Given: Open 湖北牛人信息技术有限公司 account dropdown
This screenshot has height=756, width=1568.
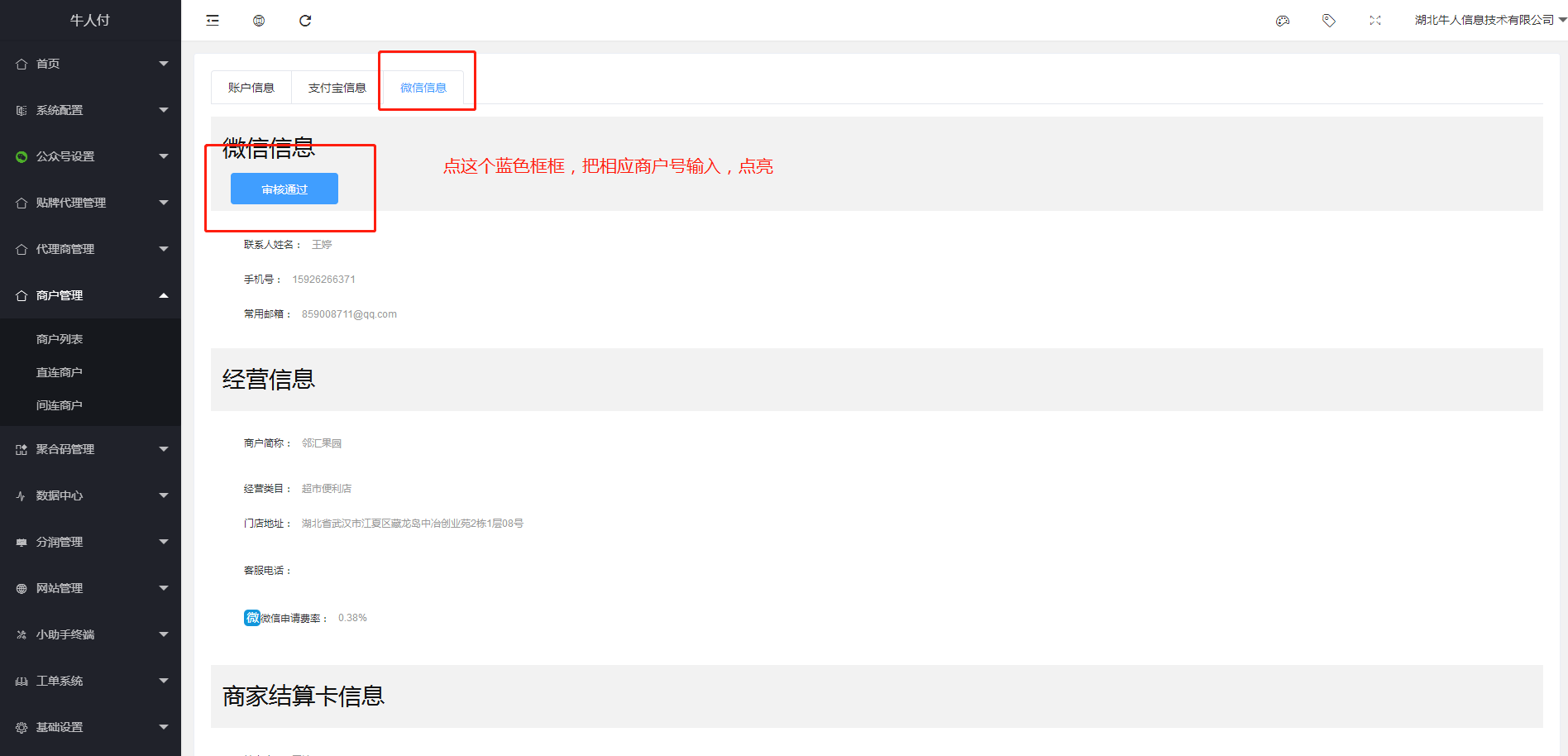Looking at the screenshot, I should pyautogui.click(x=1490, y=21).
